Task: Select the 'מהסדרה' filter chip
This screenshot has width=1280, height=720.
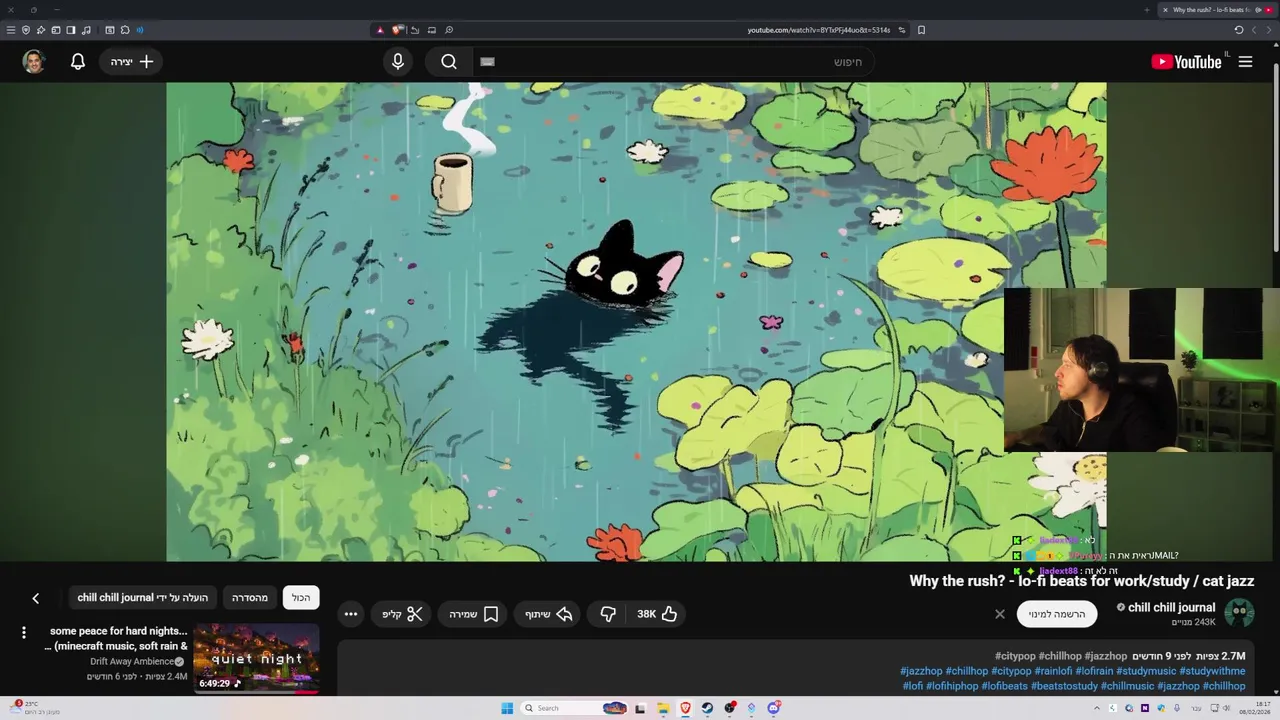Action: (x=250, y=598)
